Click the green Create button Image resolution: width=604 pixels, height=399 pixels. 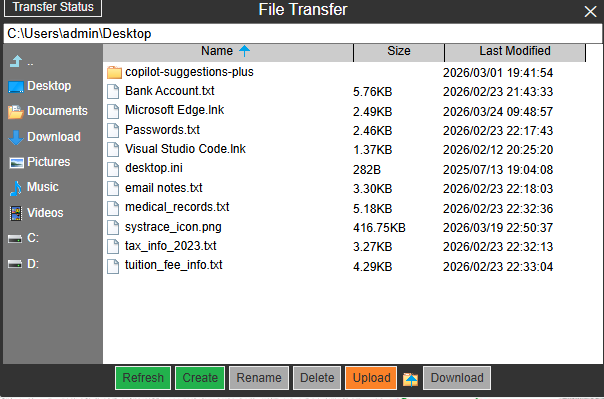click(200, 378)
